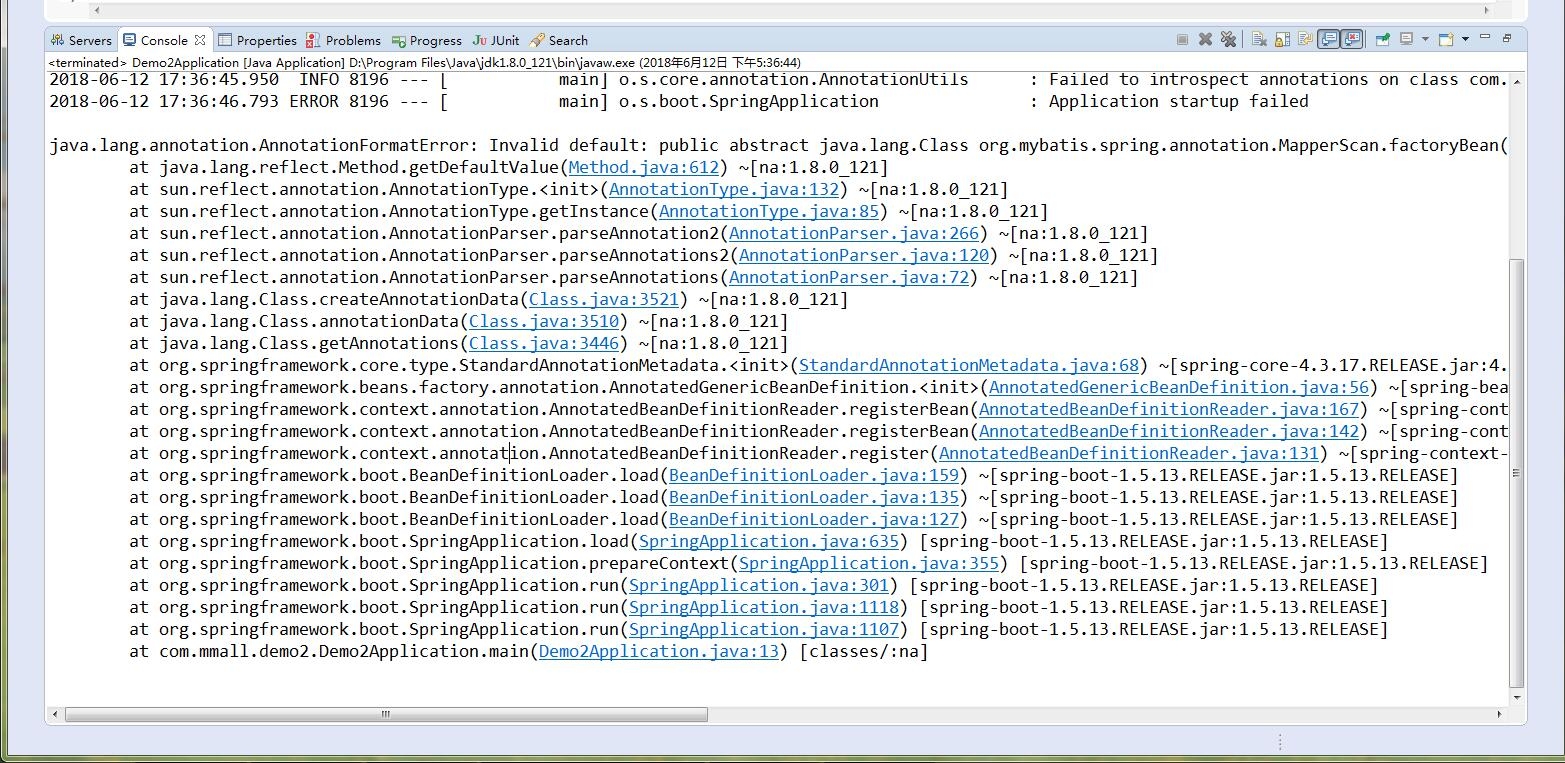Viewport: 1565px width, 763px height.
Task: Follow the AnnotationType.java:132 link
Action: click(x=724, y=189)
